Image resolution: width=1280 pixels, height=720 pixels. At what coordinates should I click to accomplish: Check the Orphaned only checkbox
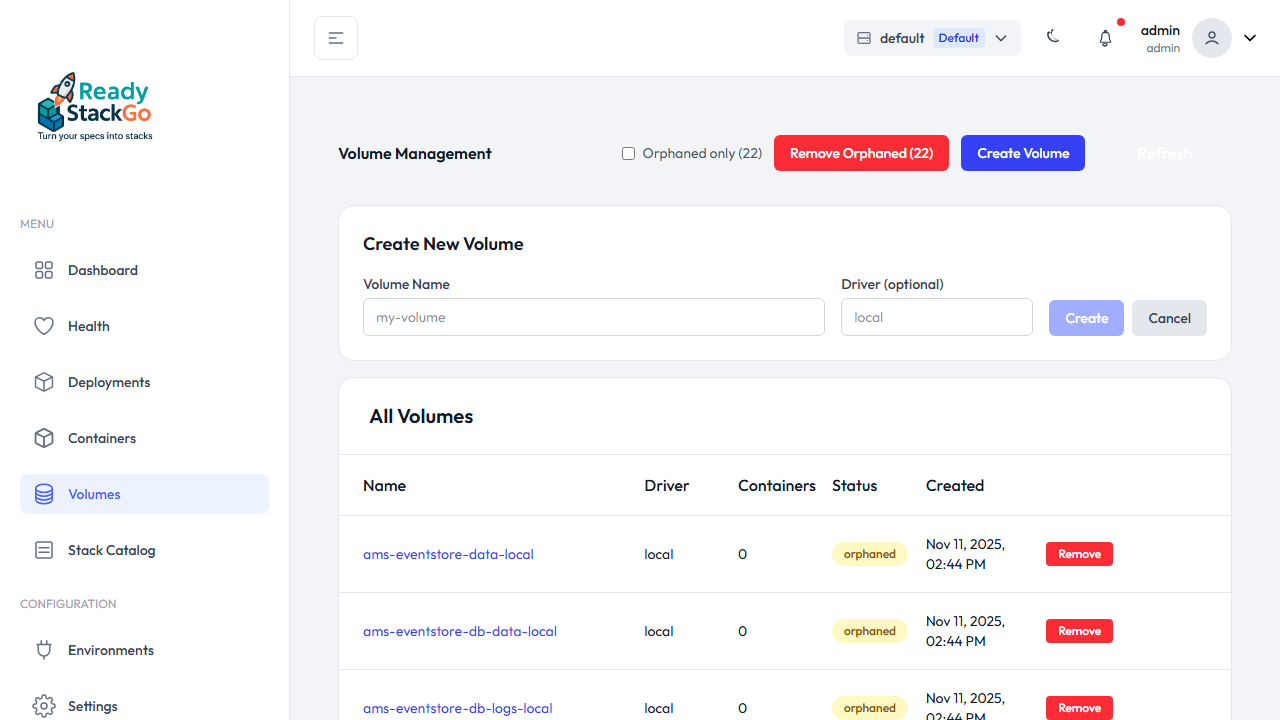[628, 153]
